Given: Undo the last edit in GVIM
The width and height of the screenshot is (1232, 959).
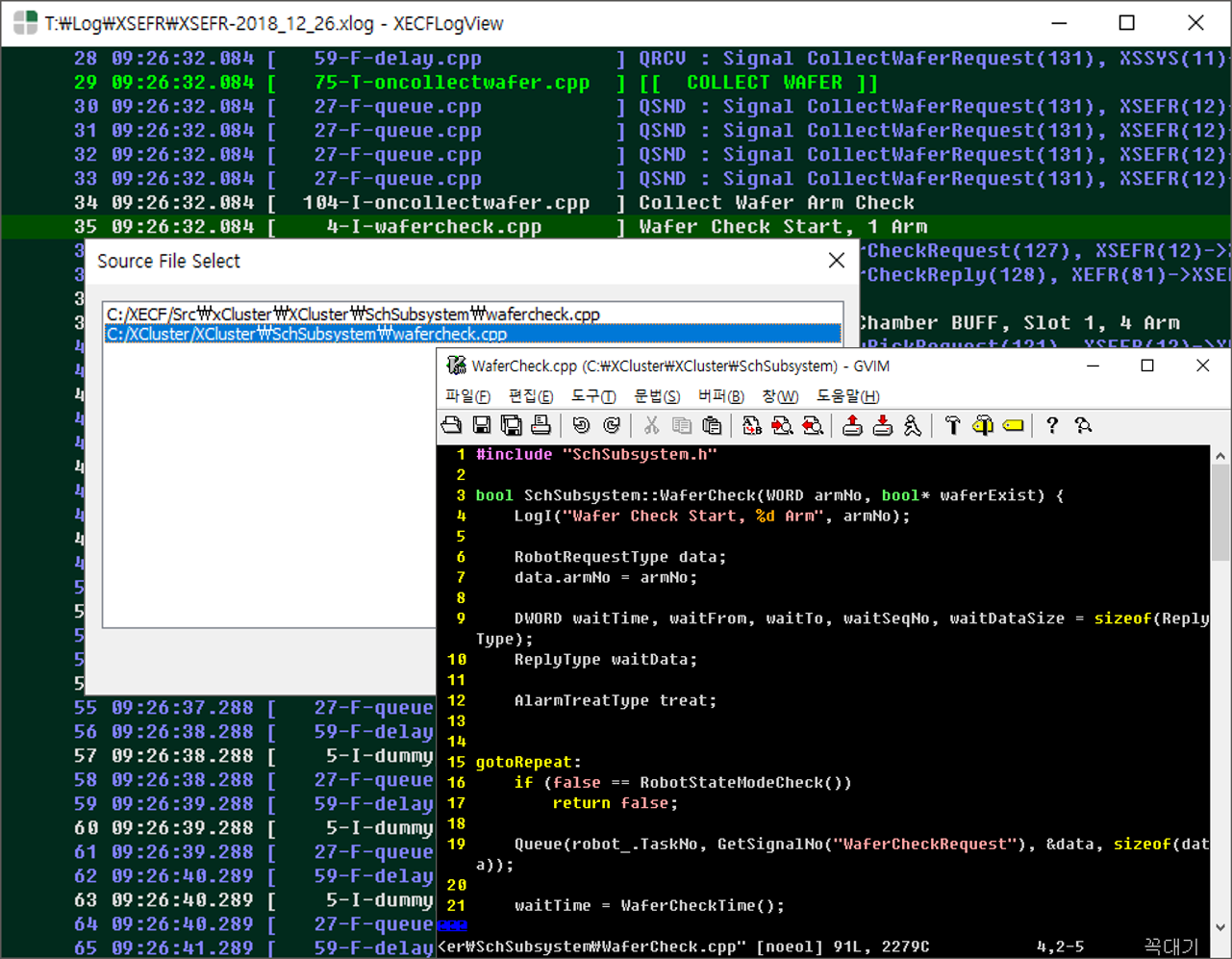Looking at the screenshot, I should click(581, 425).
